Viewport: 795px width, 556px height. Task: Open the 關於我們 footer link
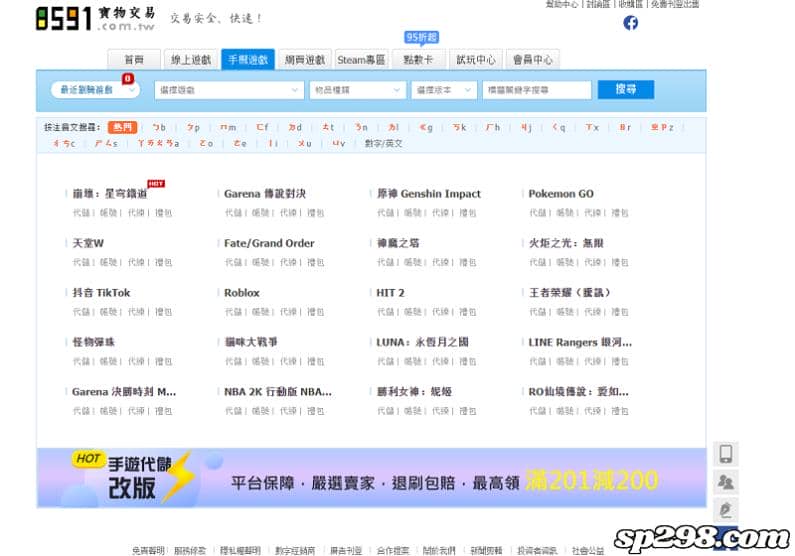(439, 550)
